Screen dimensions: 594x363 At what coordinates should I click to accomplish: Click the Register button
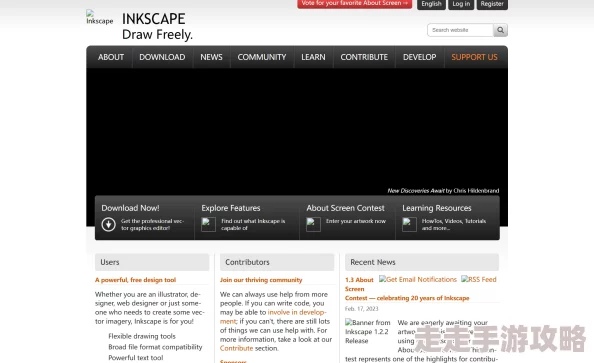click(492, 4)
